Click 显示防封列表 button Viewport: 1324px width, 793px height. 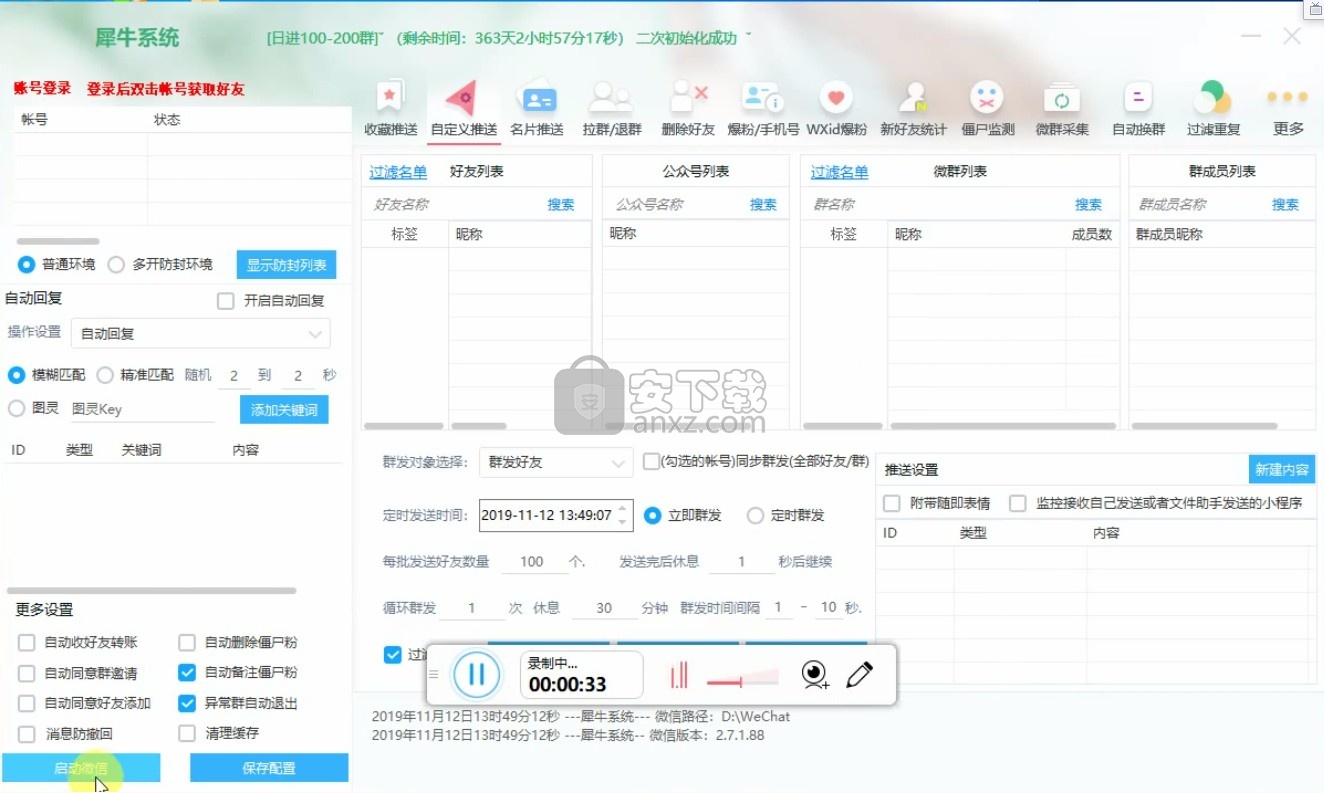tap(286, 265)
